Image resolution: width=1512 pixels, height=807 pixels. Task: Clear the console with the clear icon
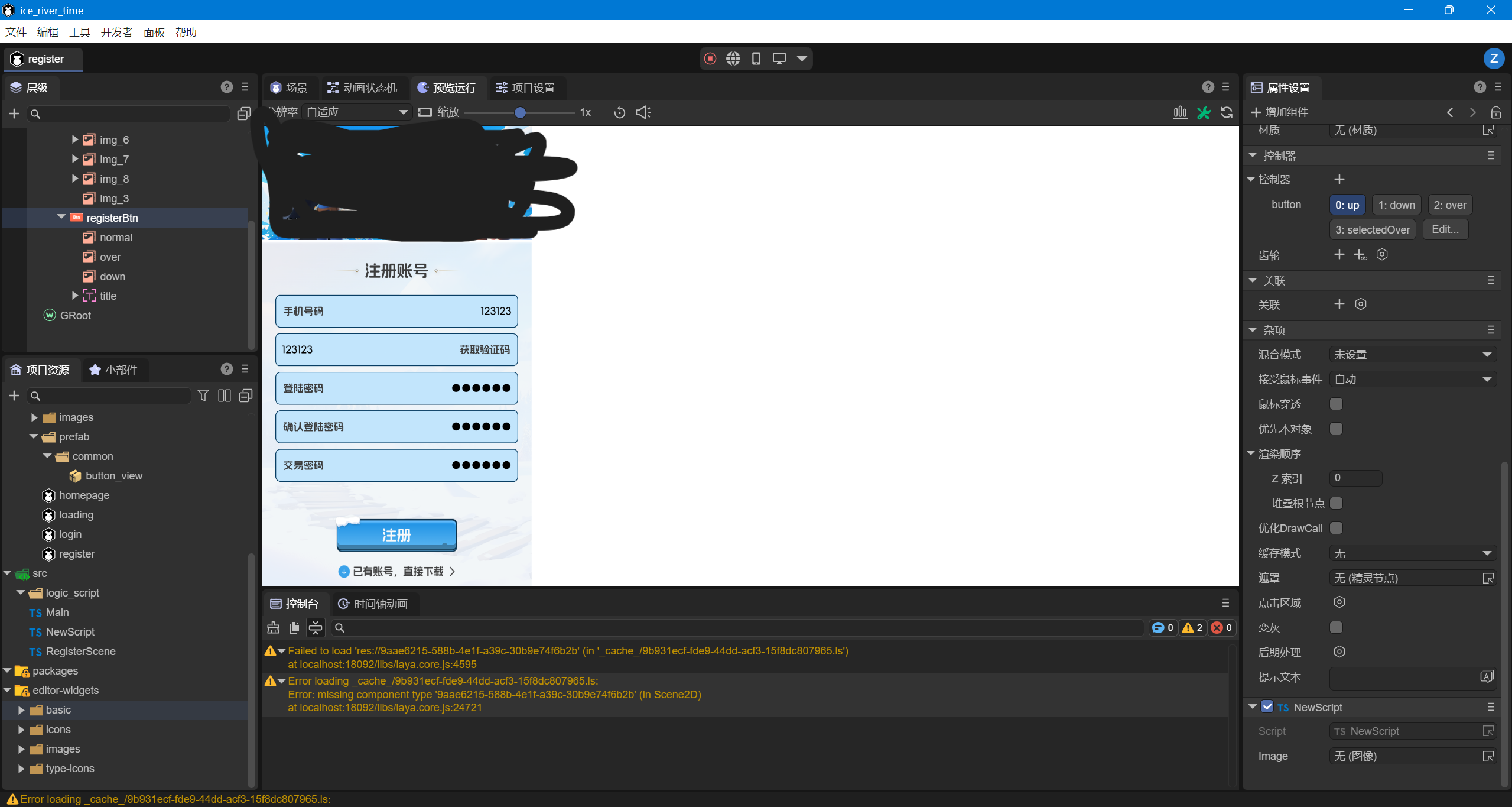273,628
